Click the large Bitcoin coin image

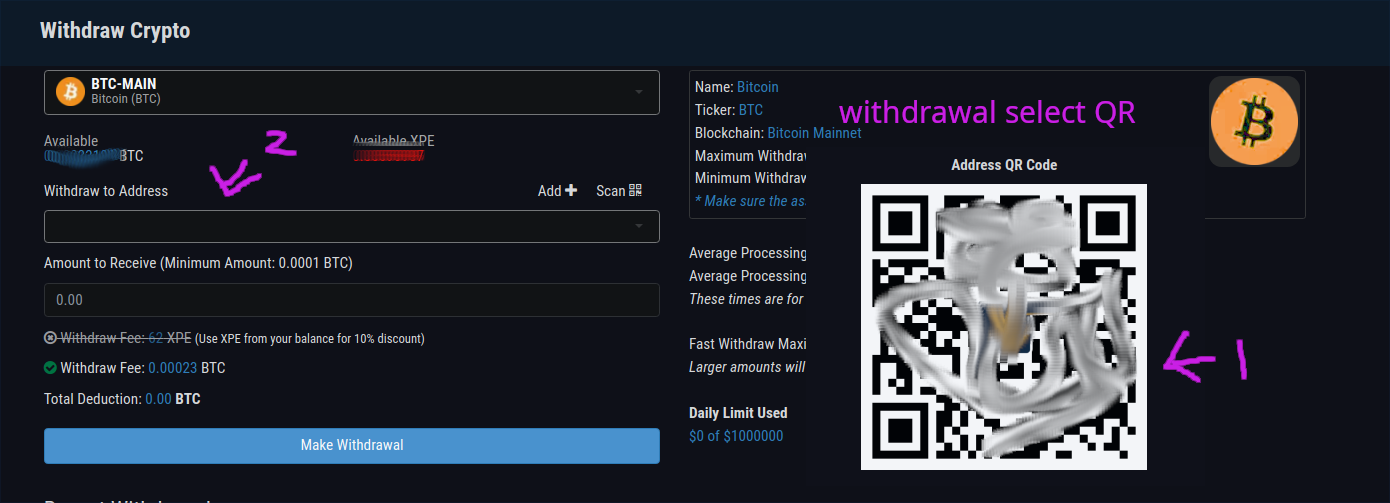point(1254,121)
